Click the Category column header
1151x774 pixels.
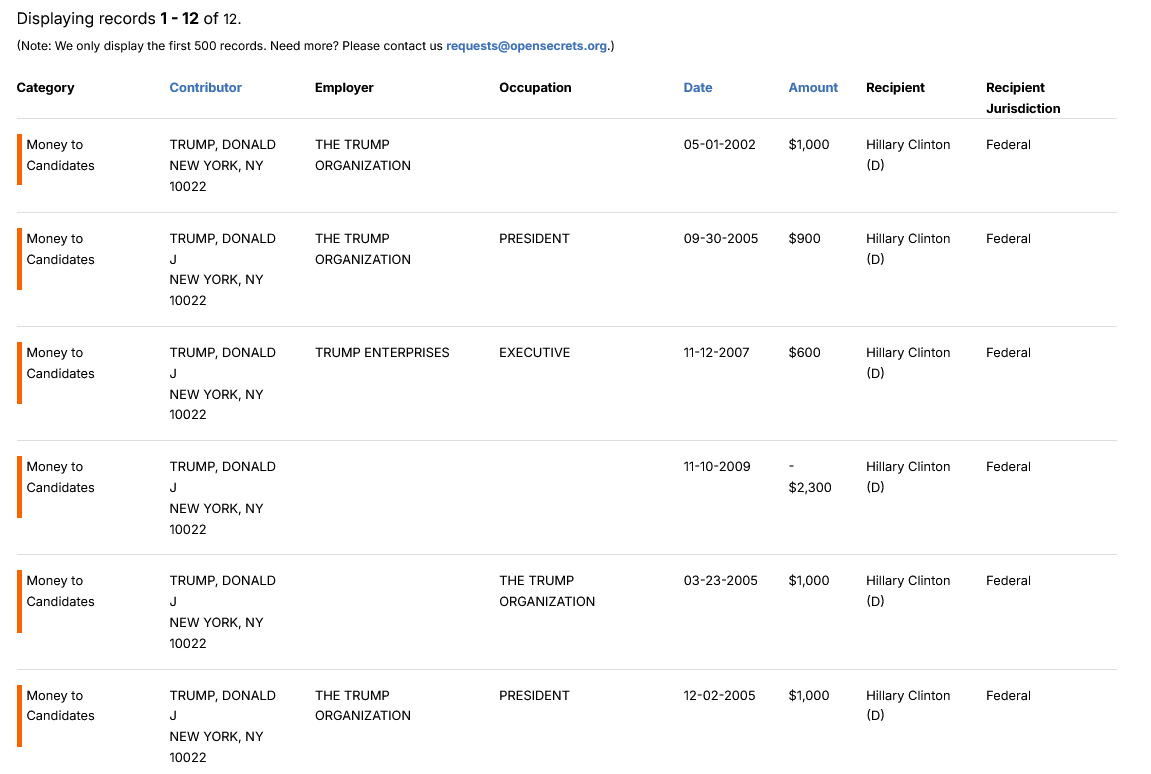[x=46, y=87]
